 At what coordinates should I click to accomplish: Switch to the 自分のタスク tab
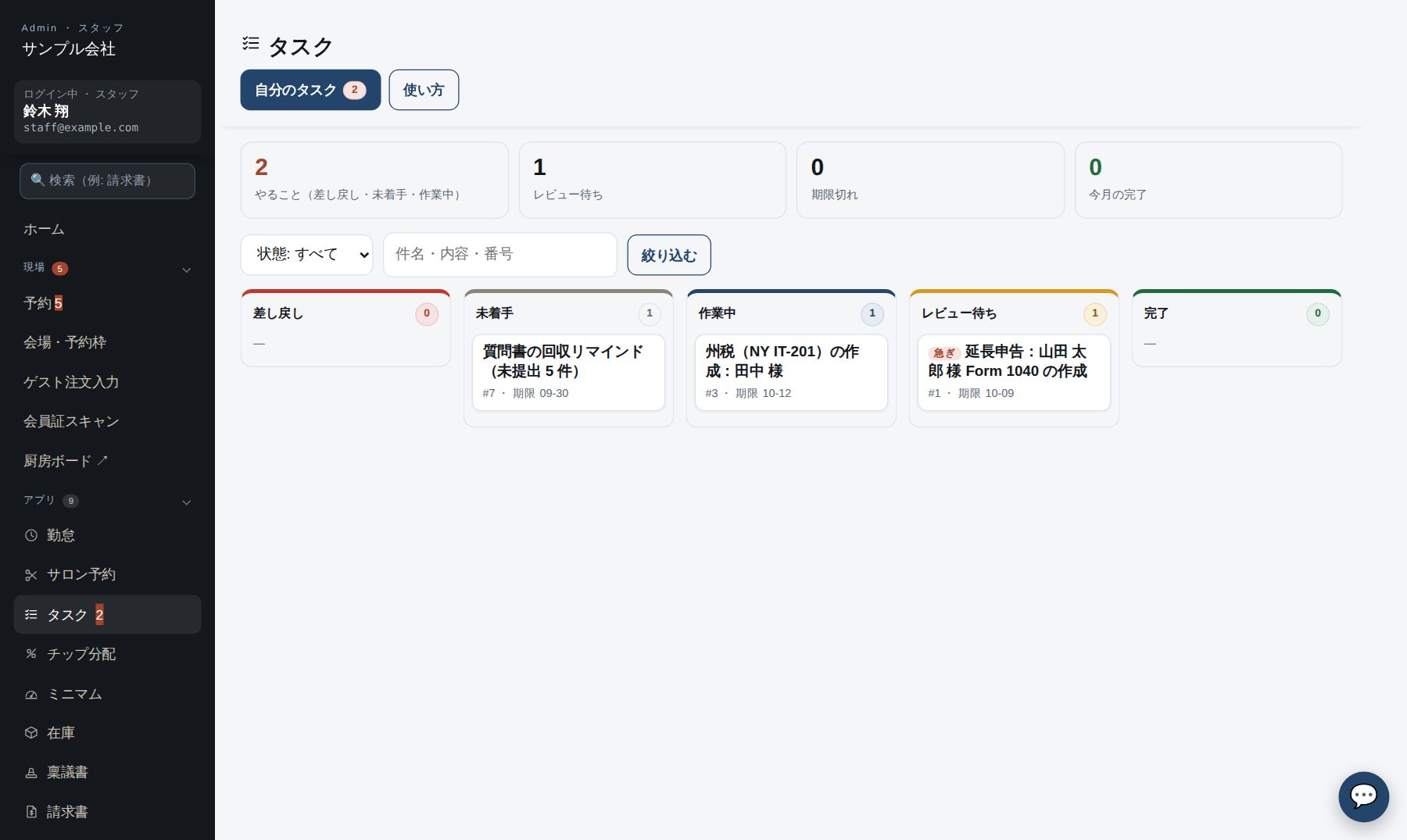point(310,90)
